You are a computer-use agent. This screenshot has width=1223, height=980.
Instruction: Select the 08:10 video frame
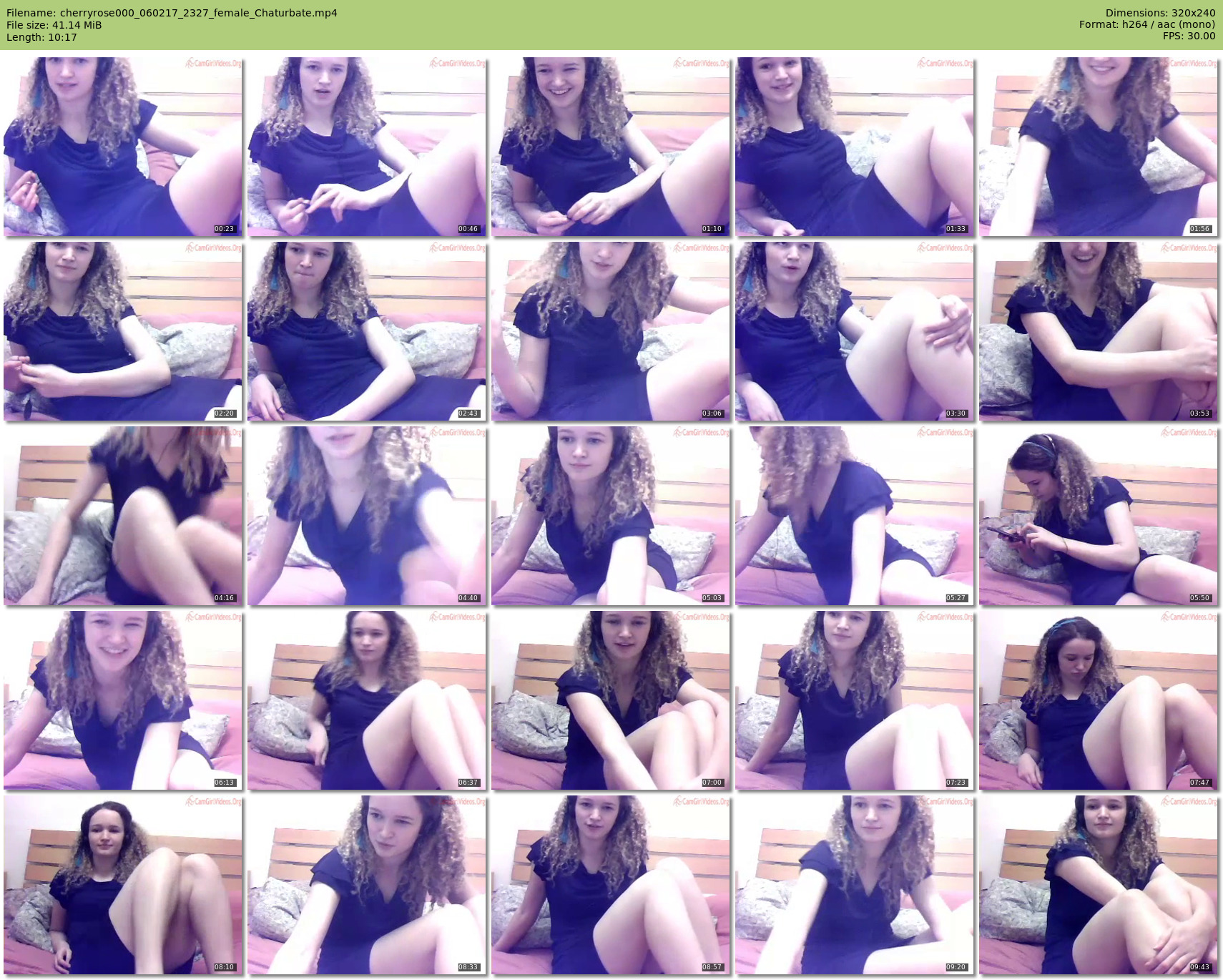(122, 885)
